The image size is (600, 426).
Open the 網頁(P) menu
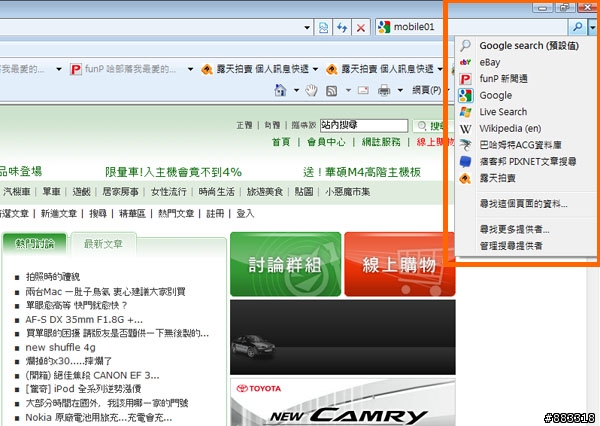(x=426, y=90)
